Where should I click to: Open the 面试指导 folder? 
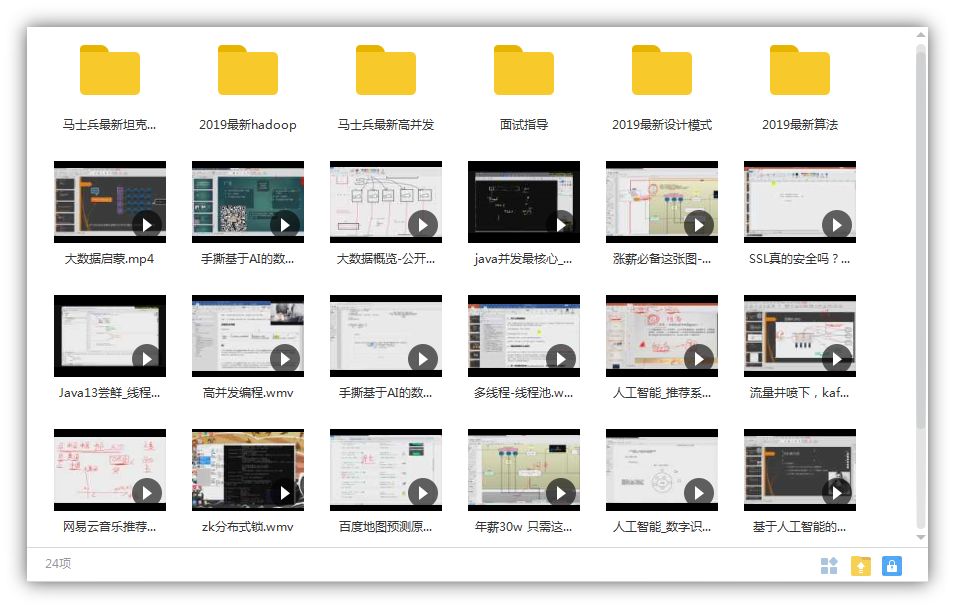point(523,70)
